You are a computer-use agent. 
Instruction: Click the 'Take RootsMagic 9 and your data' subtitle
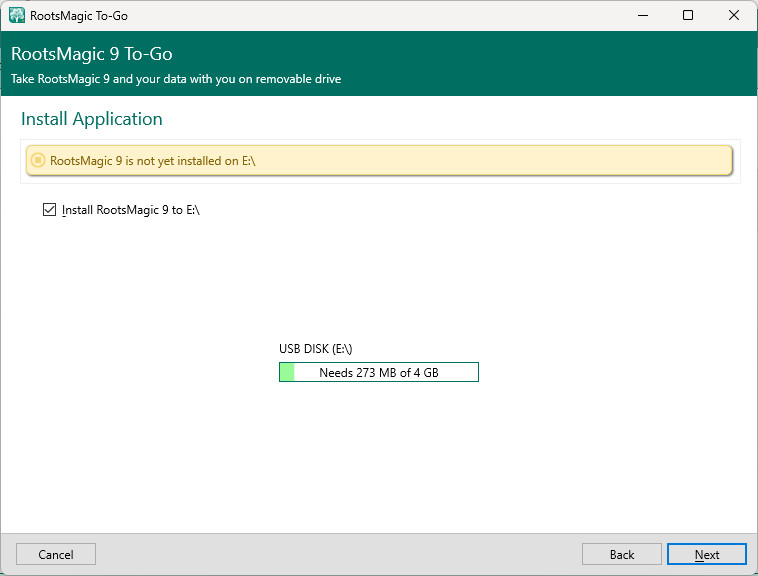coord(176,79)
